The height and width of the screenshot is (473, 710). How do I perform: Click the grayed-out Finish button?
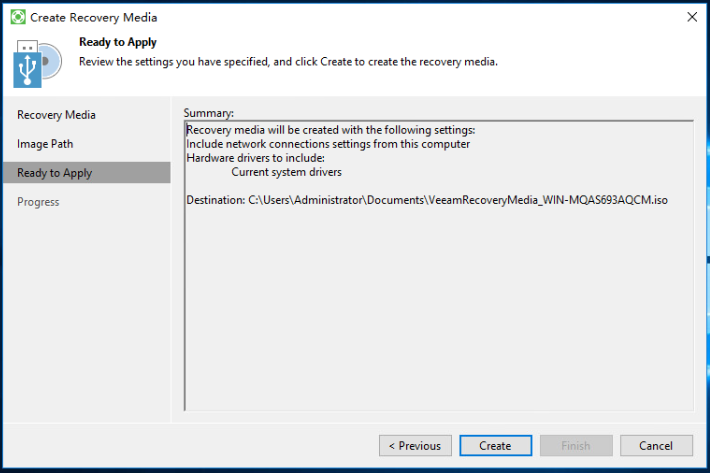576,446
